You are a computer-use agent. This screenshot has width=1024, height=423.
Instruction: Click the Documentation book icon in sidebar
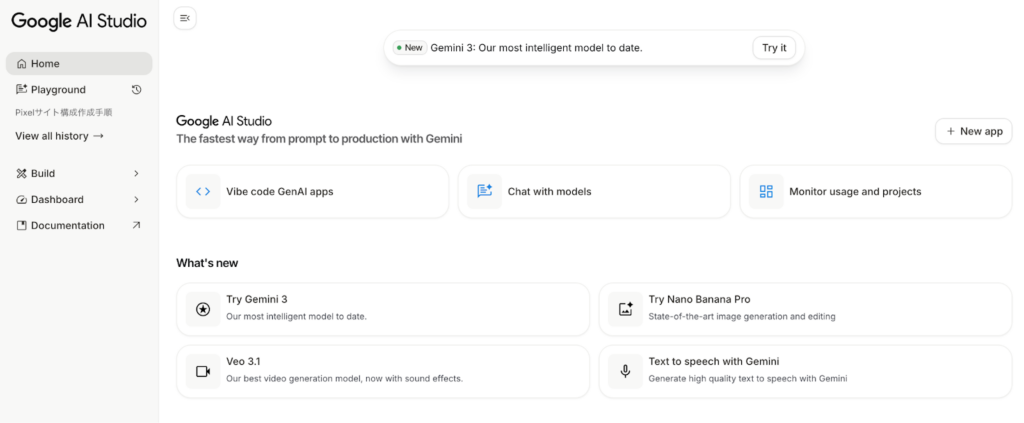click(x=22, y=225)
